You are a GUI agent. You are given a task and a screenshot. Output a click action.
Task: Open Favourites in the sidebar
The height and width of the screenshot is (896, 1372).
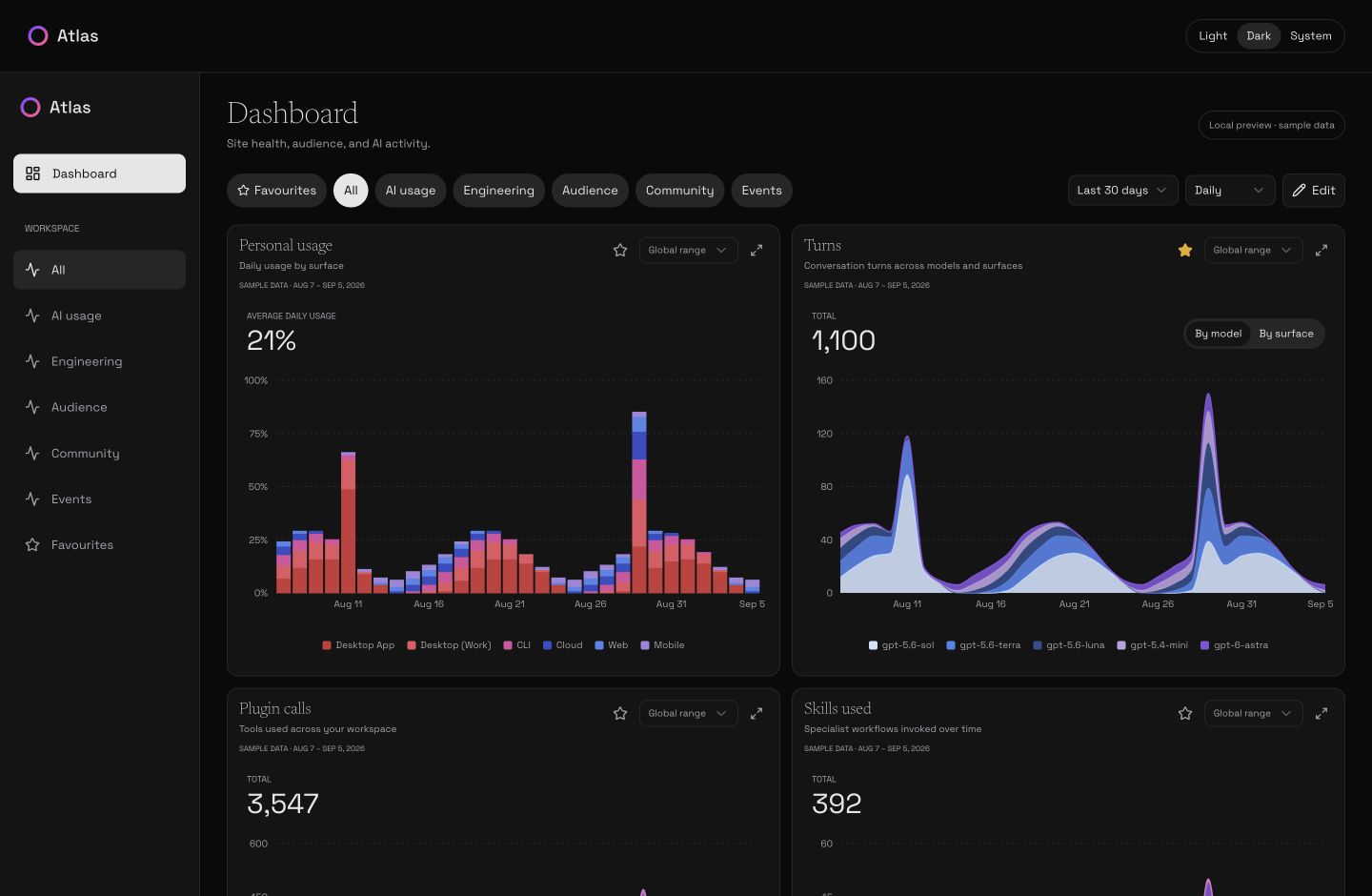[x=99, y=544]
